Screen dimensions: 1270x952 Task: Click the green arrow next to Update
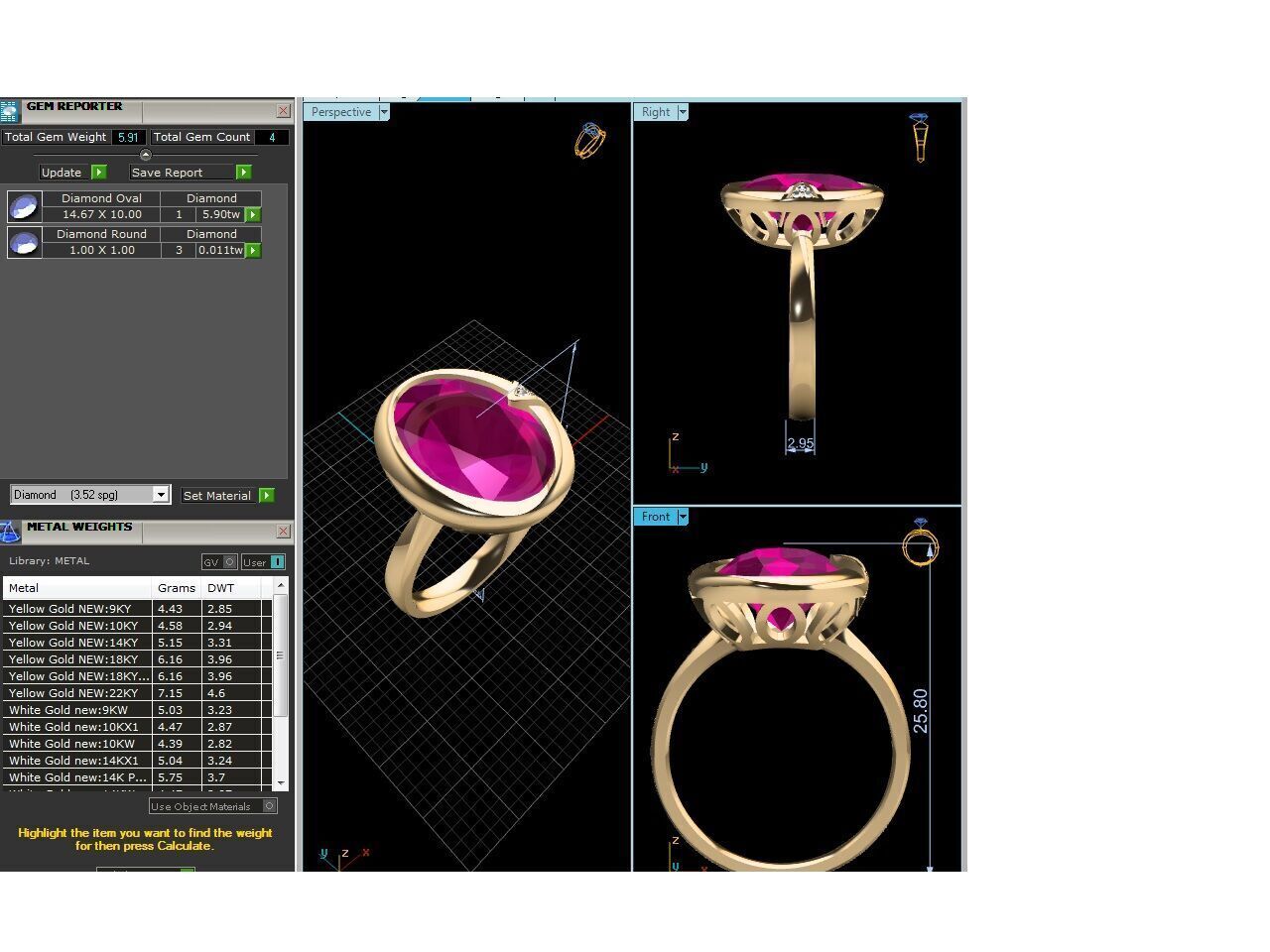click(99, 173)
